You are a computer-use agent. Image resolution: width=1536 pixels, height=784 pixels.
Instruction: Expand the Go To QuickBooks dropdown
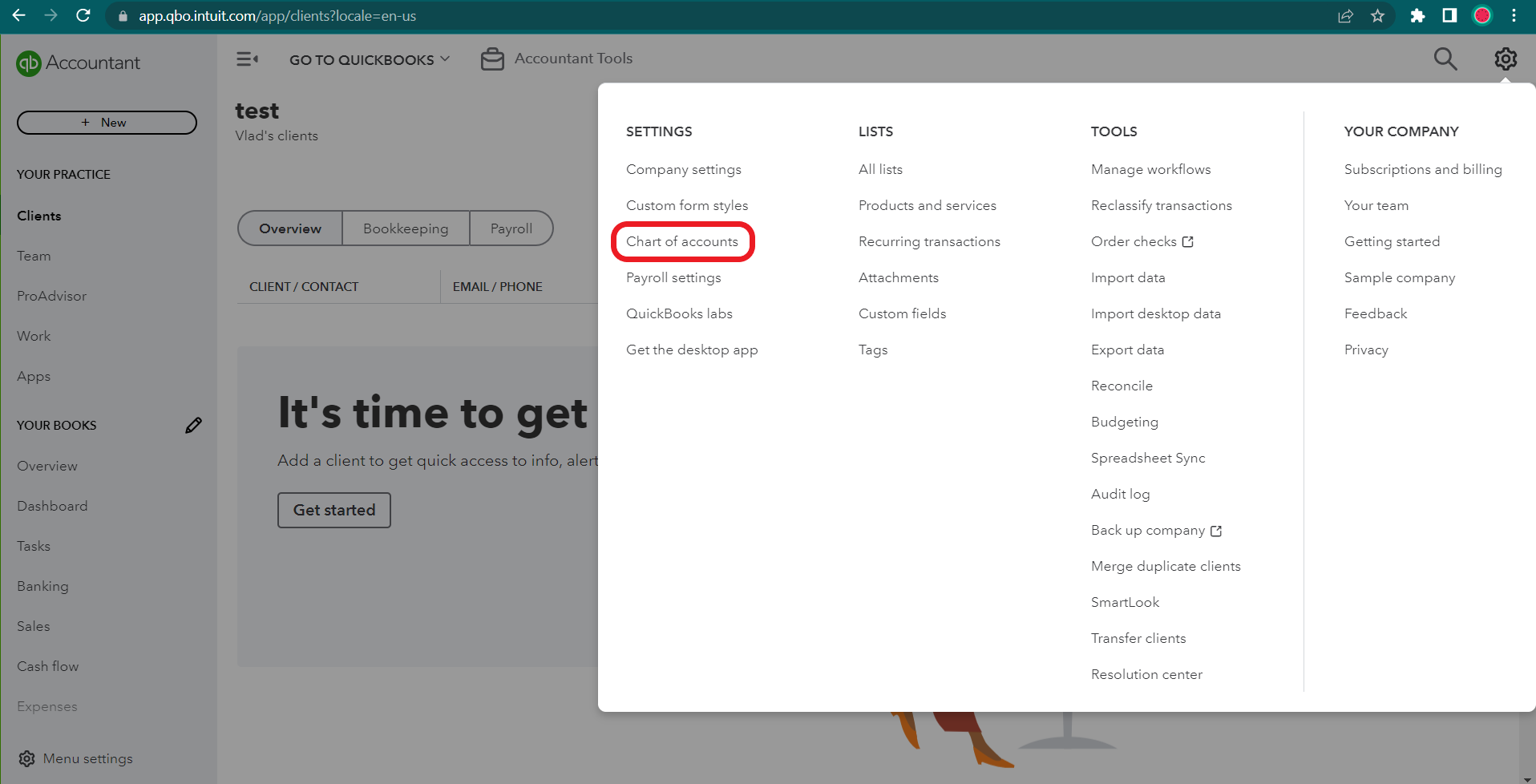[370, 59]
